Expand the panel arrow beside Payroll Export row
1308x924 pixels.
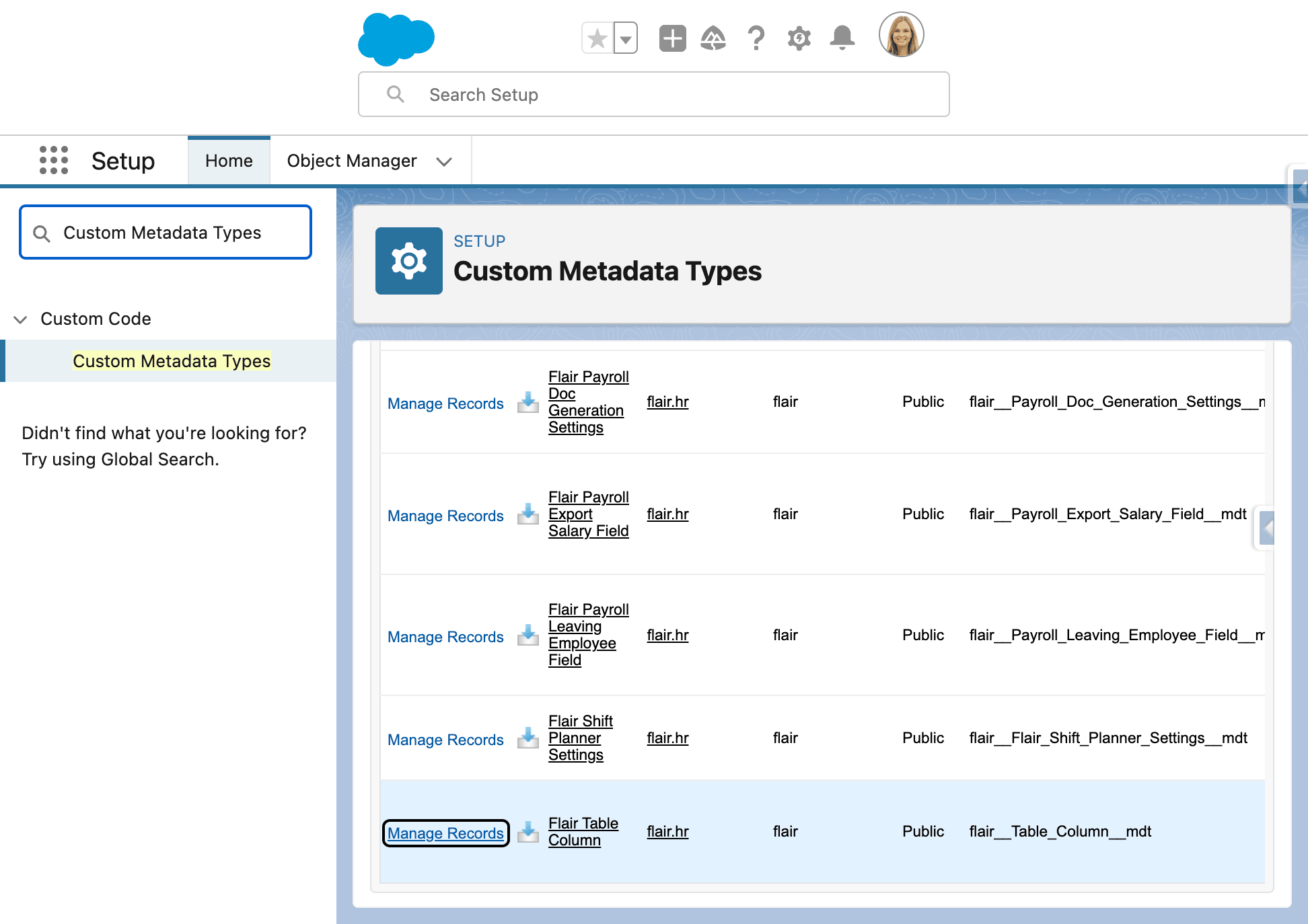[x=1267, y=529]
